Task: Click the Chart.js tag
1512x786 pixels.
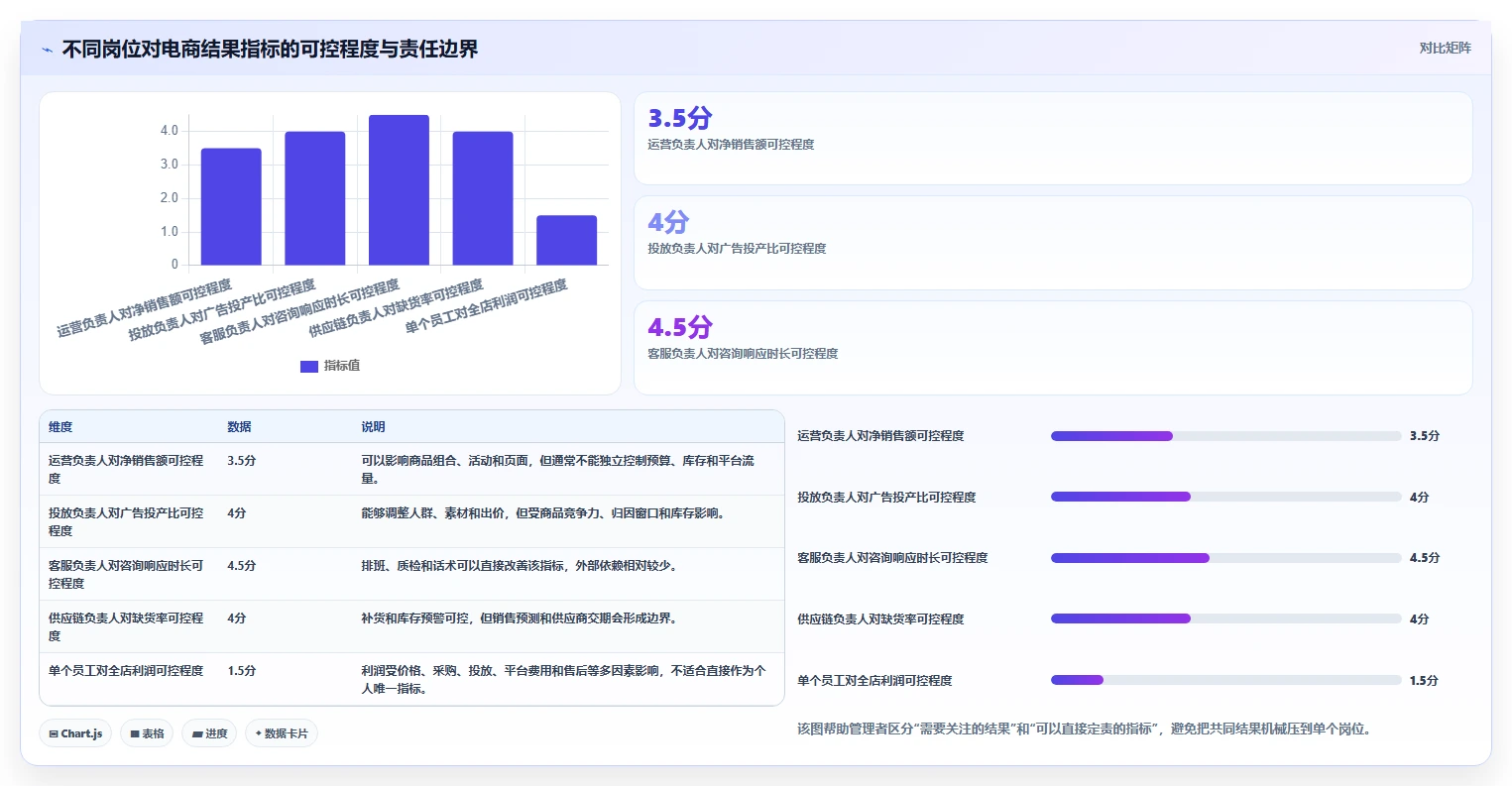Action: pos(75,733)
